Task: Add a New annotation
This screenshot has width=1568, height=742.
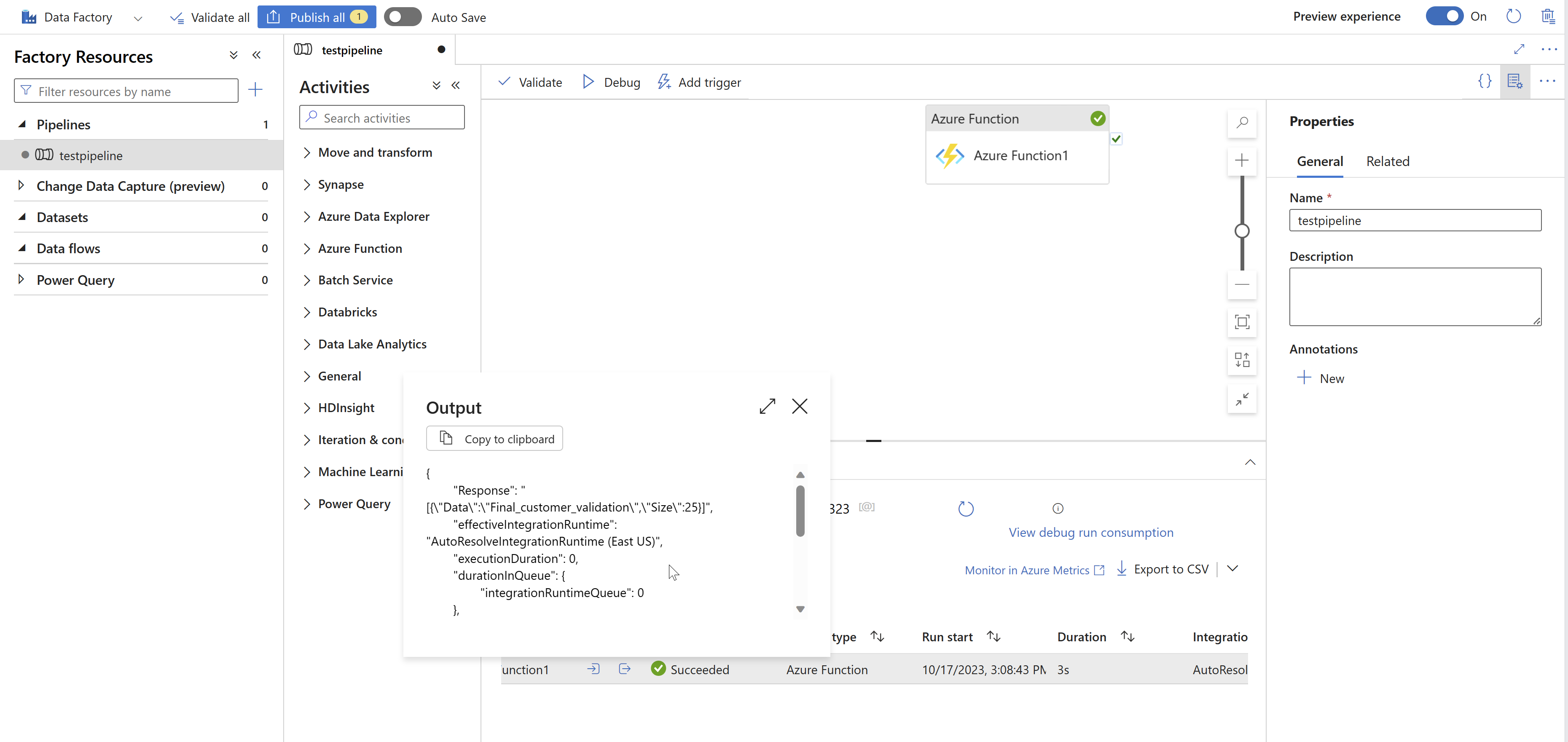Action: pyautogui.click(x=1320, y=378)
